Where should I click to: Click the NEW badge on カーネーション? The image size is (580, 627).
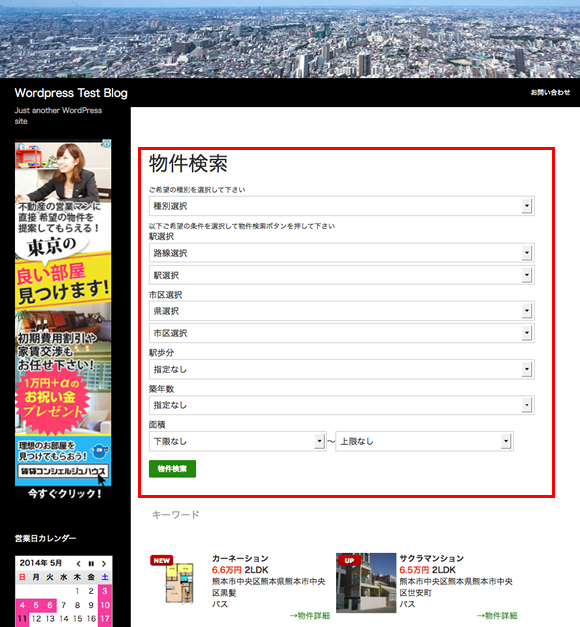(162, 560)
